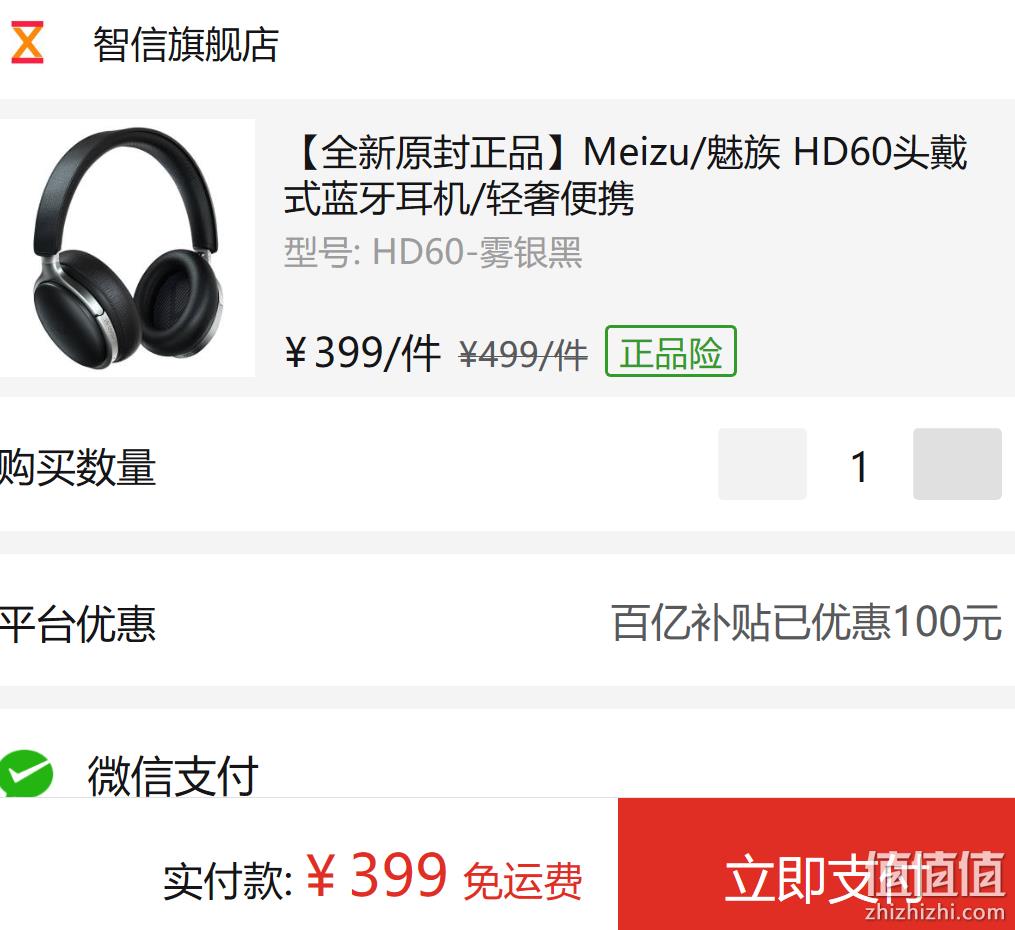Open the 智信旗舰店 store name
Screen dimensions: 1015x930
point(186,45)
